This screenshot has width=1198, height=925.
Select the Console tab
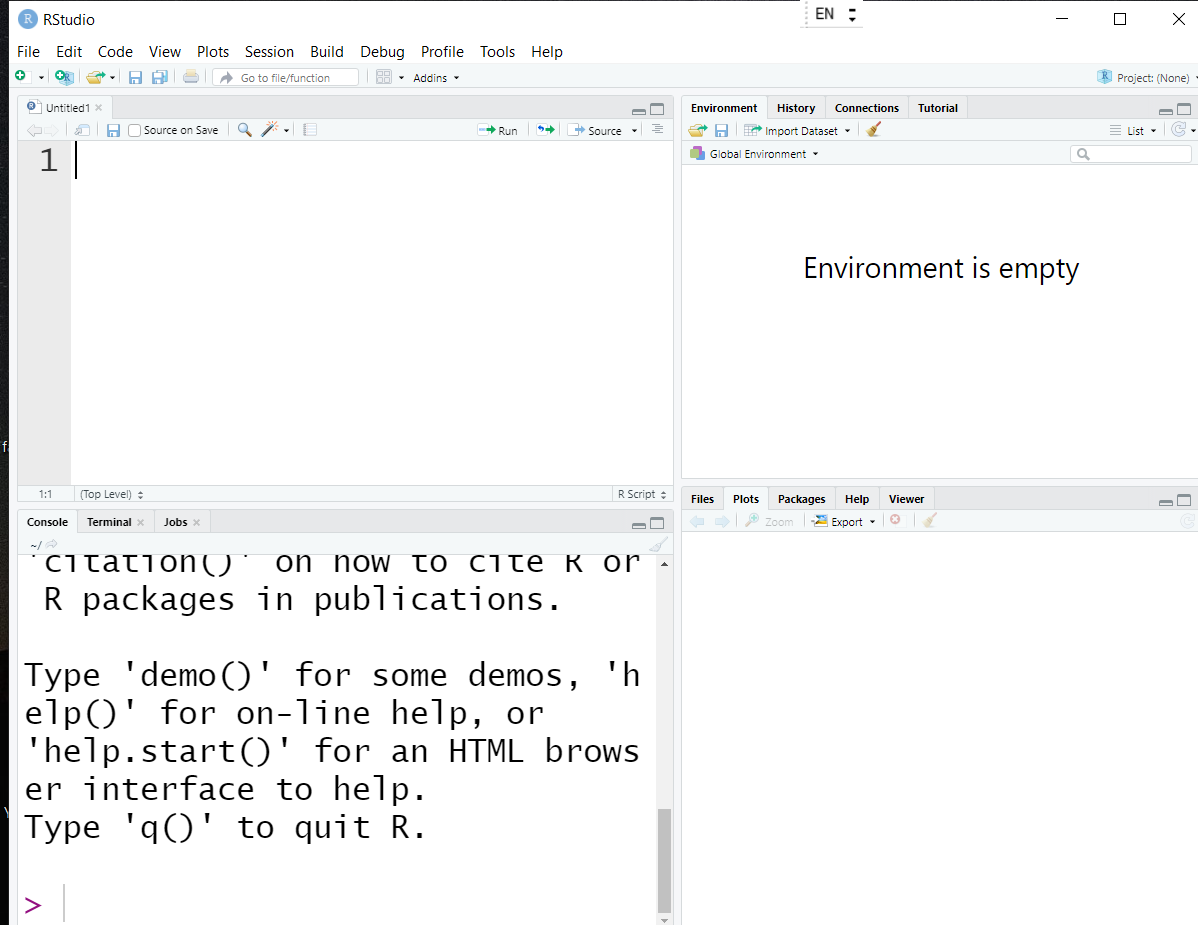(x=47, y=522)
